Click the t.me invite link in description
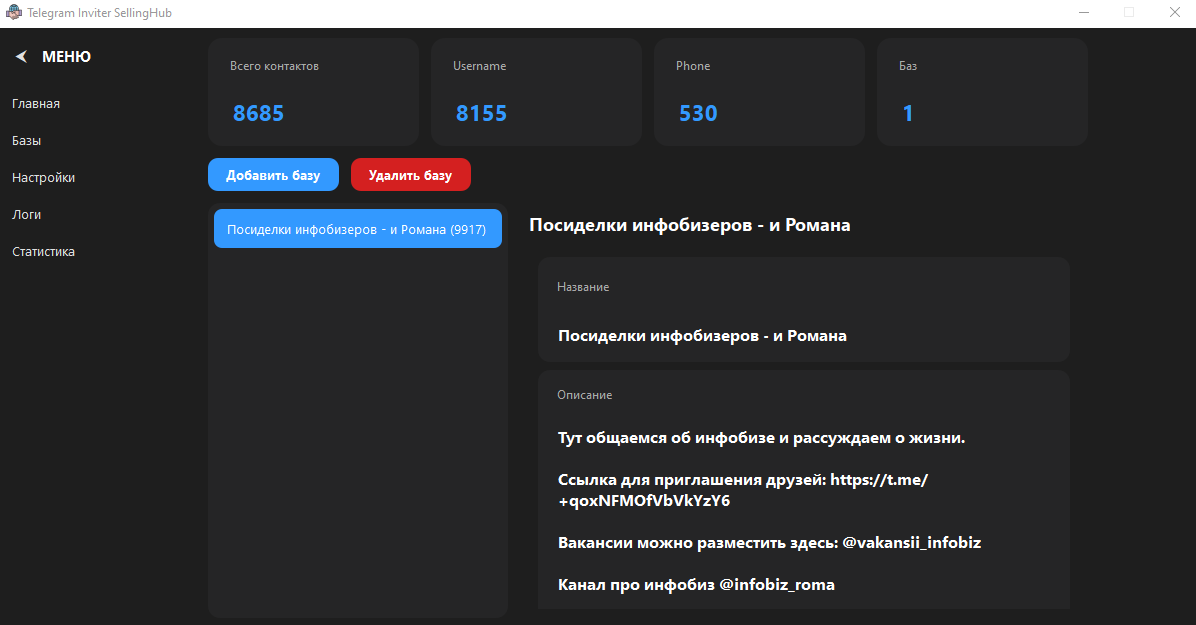1196x625 pixels. 880,480
